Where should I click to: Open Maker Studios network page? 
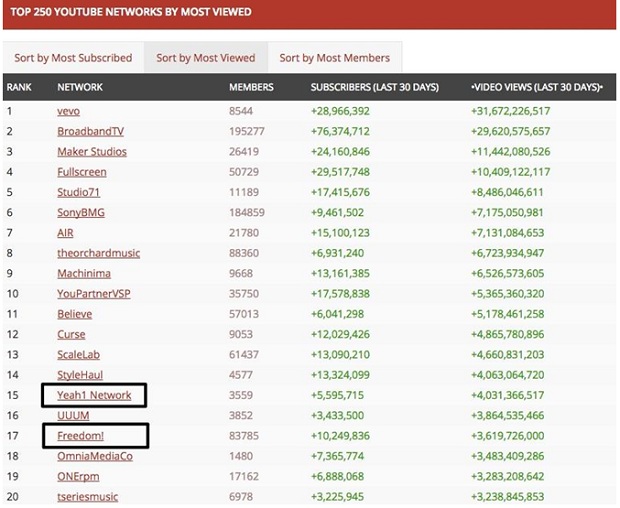92,151
